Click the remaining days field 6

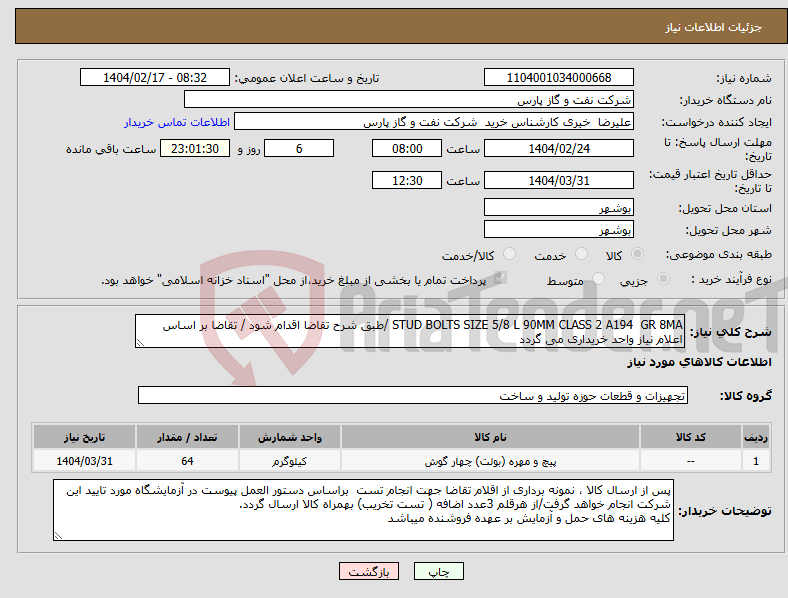(x=299, y=148)
